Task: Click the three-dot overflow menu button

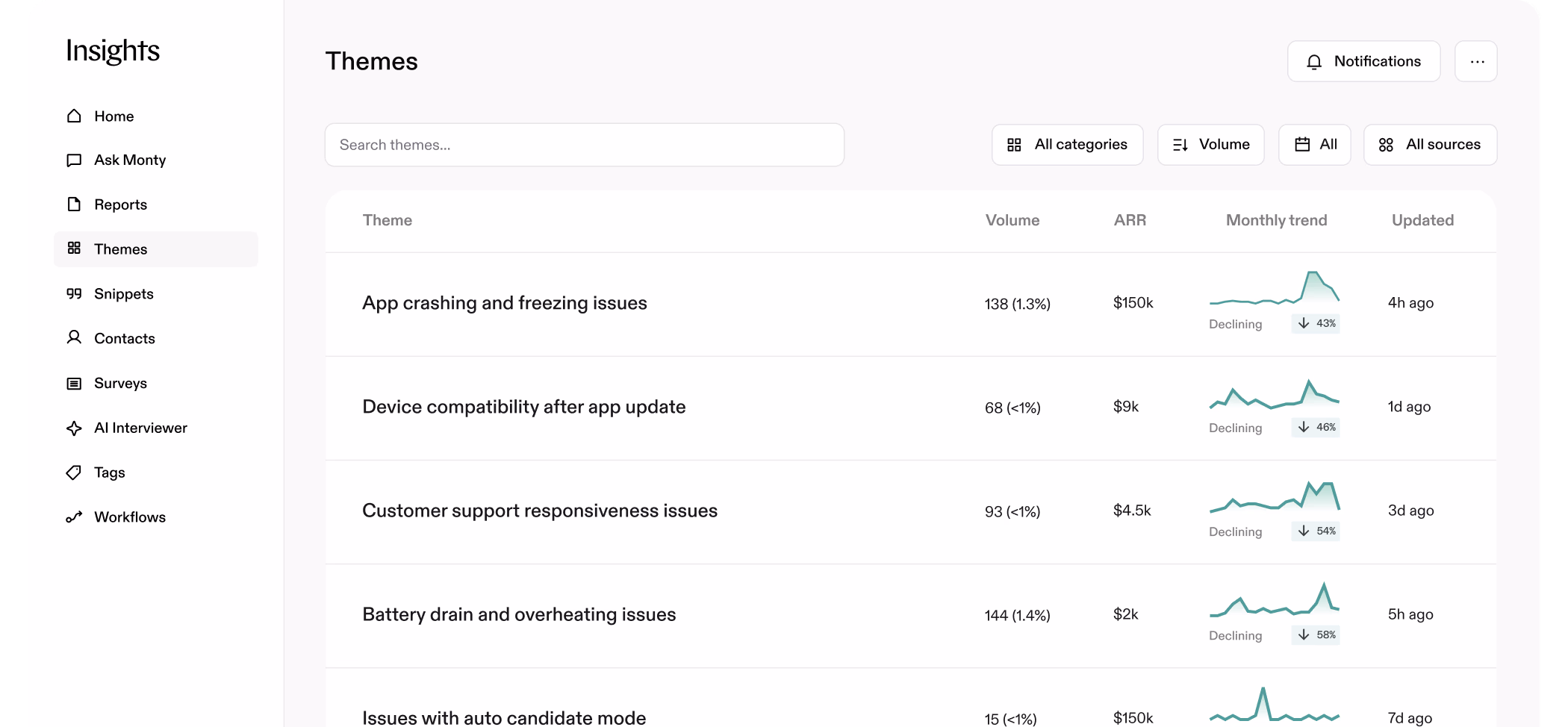Action: click(x=1476, y=61)
